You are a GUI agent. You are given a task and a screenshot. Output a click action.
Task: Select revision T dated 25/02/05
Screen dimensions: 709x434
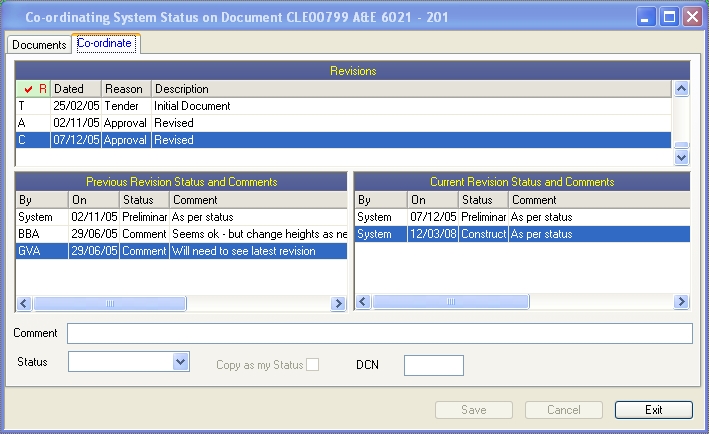[344, 106]
